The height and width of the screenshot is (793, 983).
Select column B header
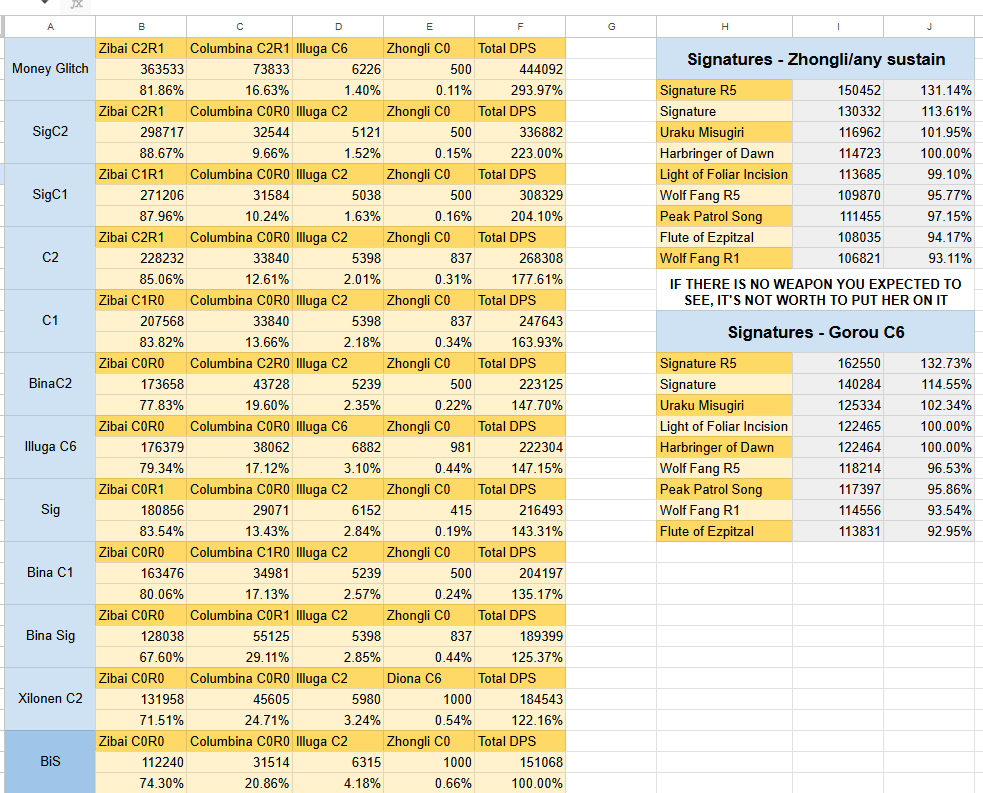(141, 27)
